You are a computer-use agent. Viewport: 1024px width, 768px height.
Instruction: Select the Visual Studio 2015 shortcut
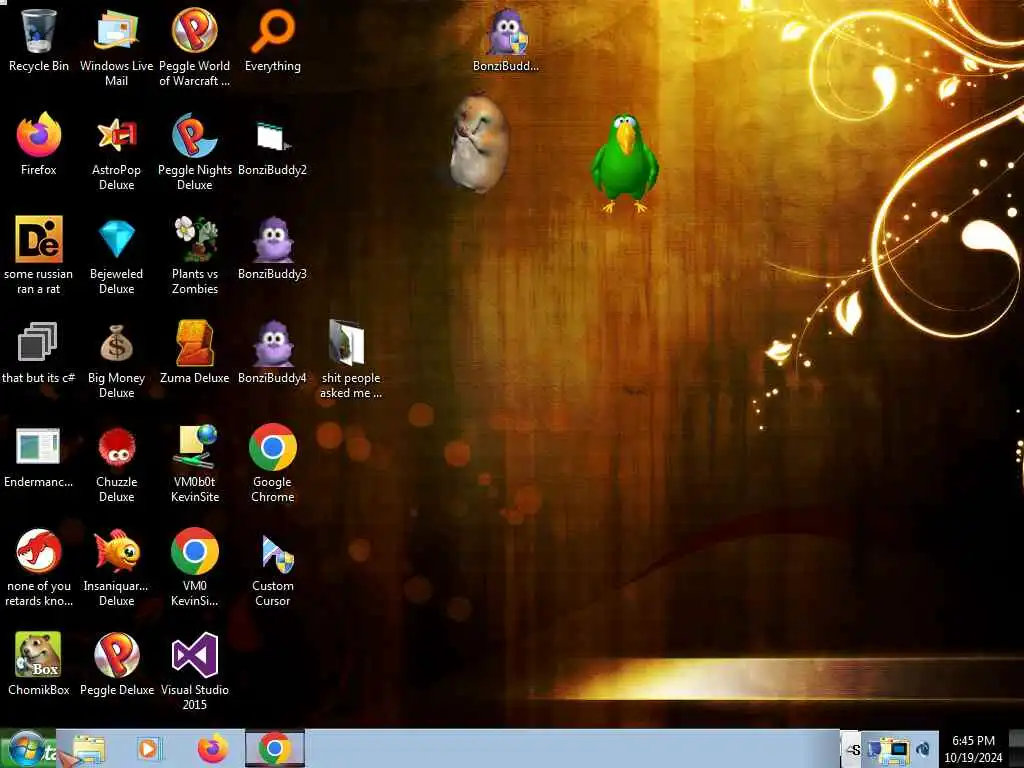click(x=195, y=671)
